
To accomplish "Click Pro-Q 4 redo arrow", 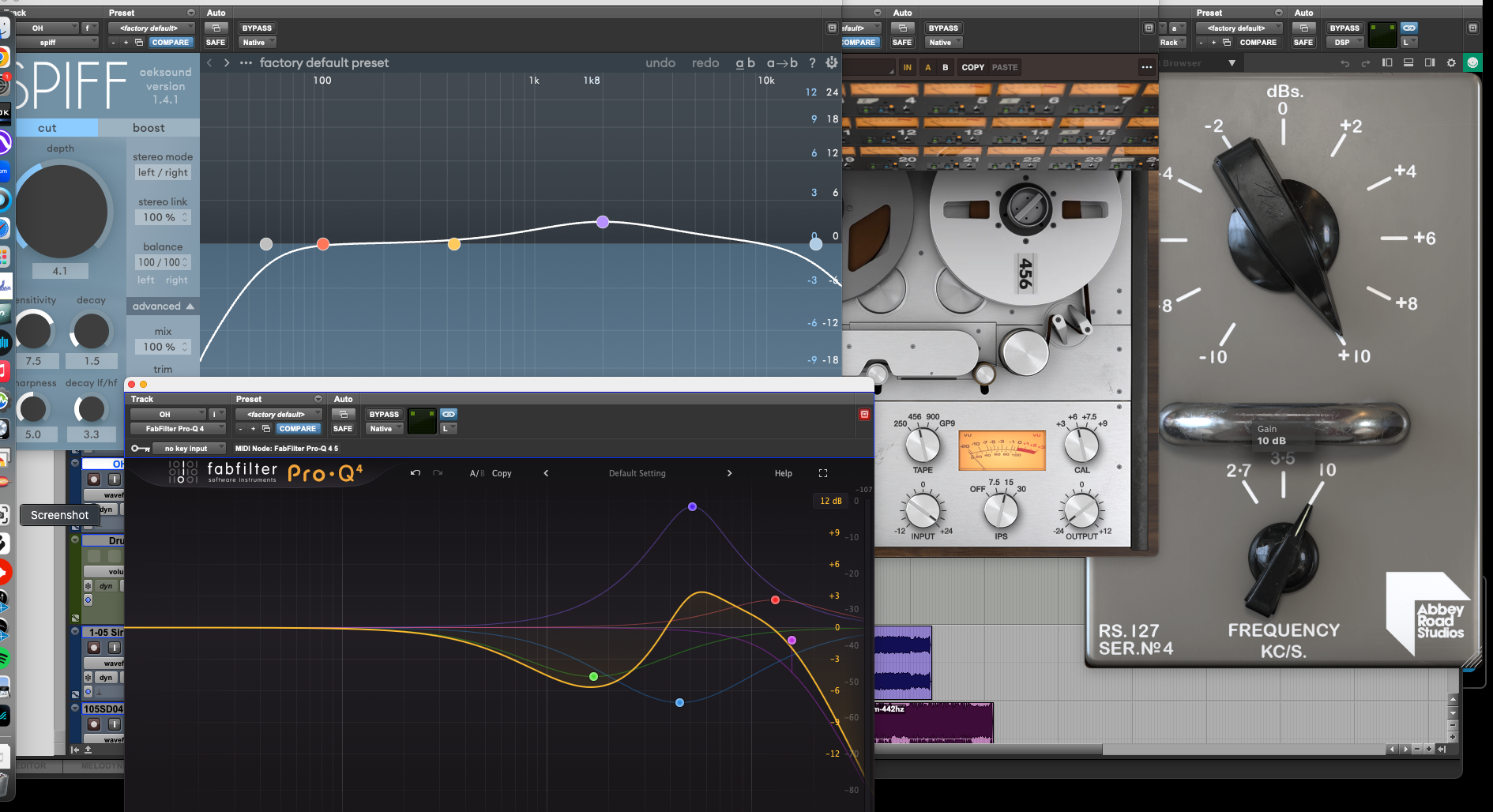I will click(x=438, y=473).
